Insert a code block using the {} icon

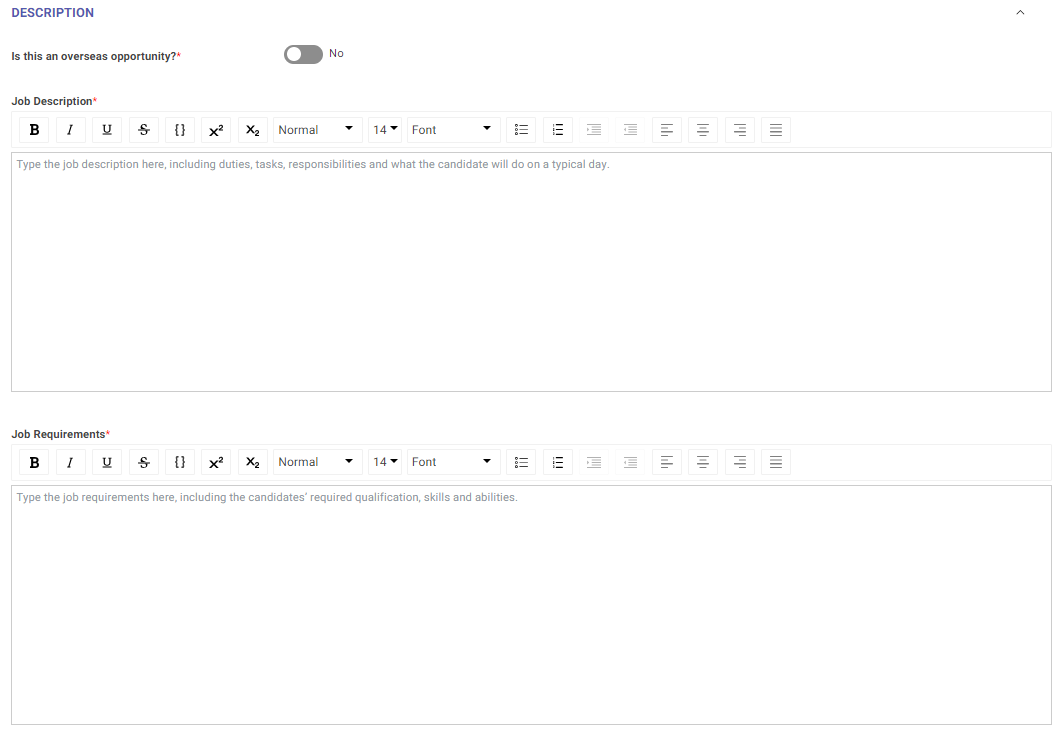coord(180,129)
